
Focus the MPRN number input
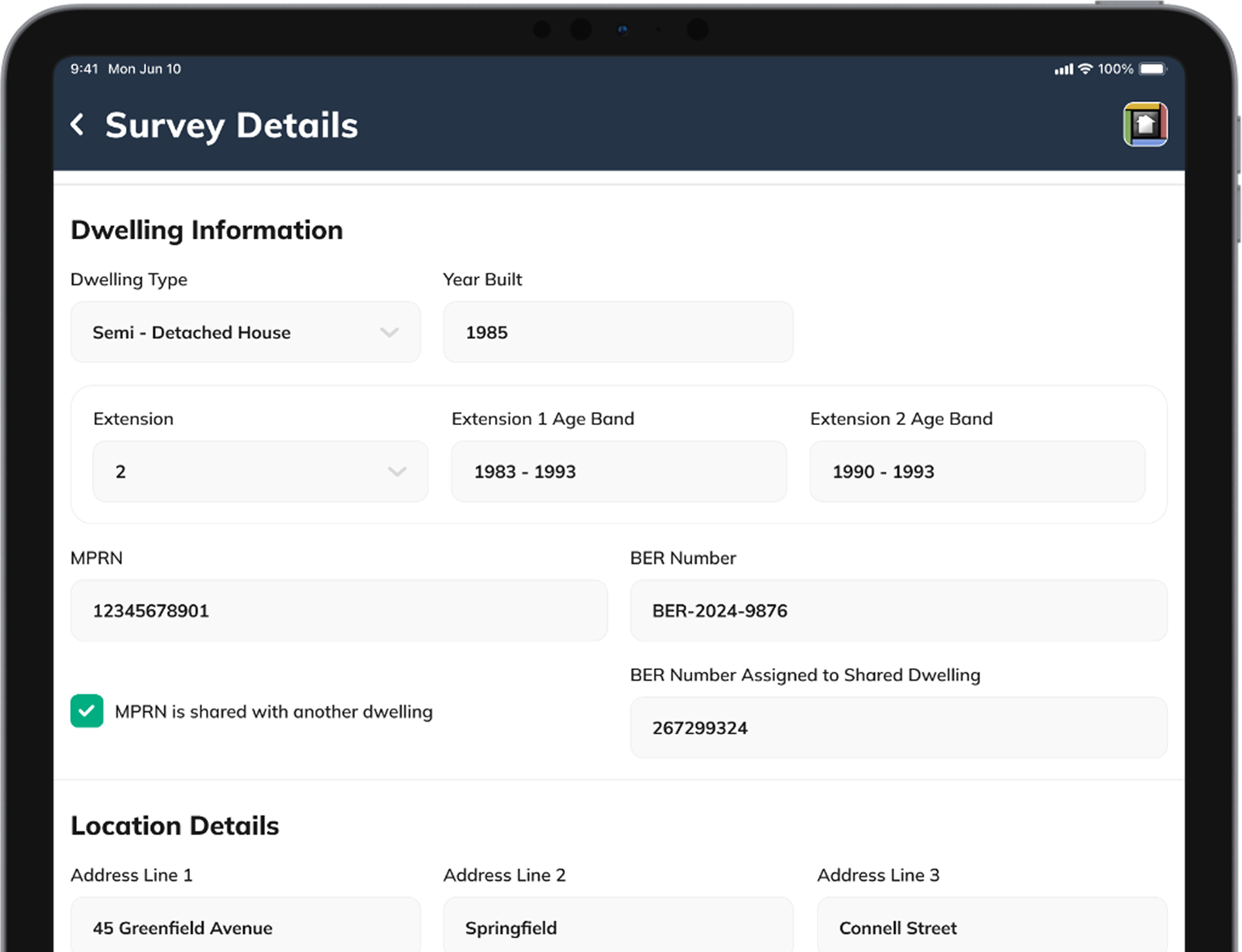click(339, 611)
